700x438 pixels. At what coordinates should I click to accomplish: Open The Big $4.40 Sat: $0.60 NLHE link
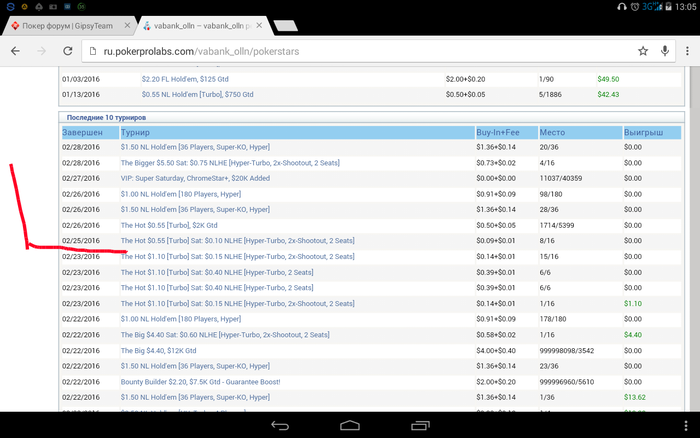[x=225, y=335]
